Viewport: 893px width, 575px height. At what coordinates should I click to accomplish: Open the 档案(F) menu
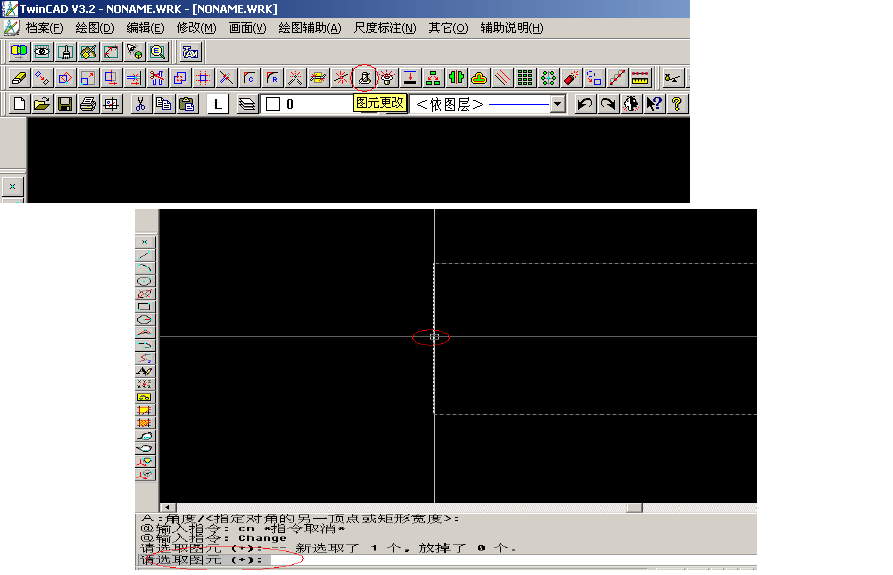click(x=44, y=28)
